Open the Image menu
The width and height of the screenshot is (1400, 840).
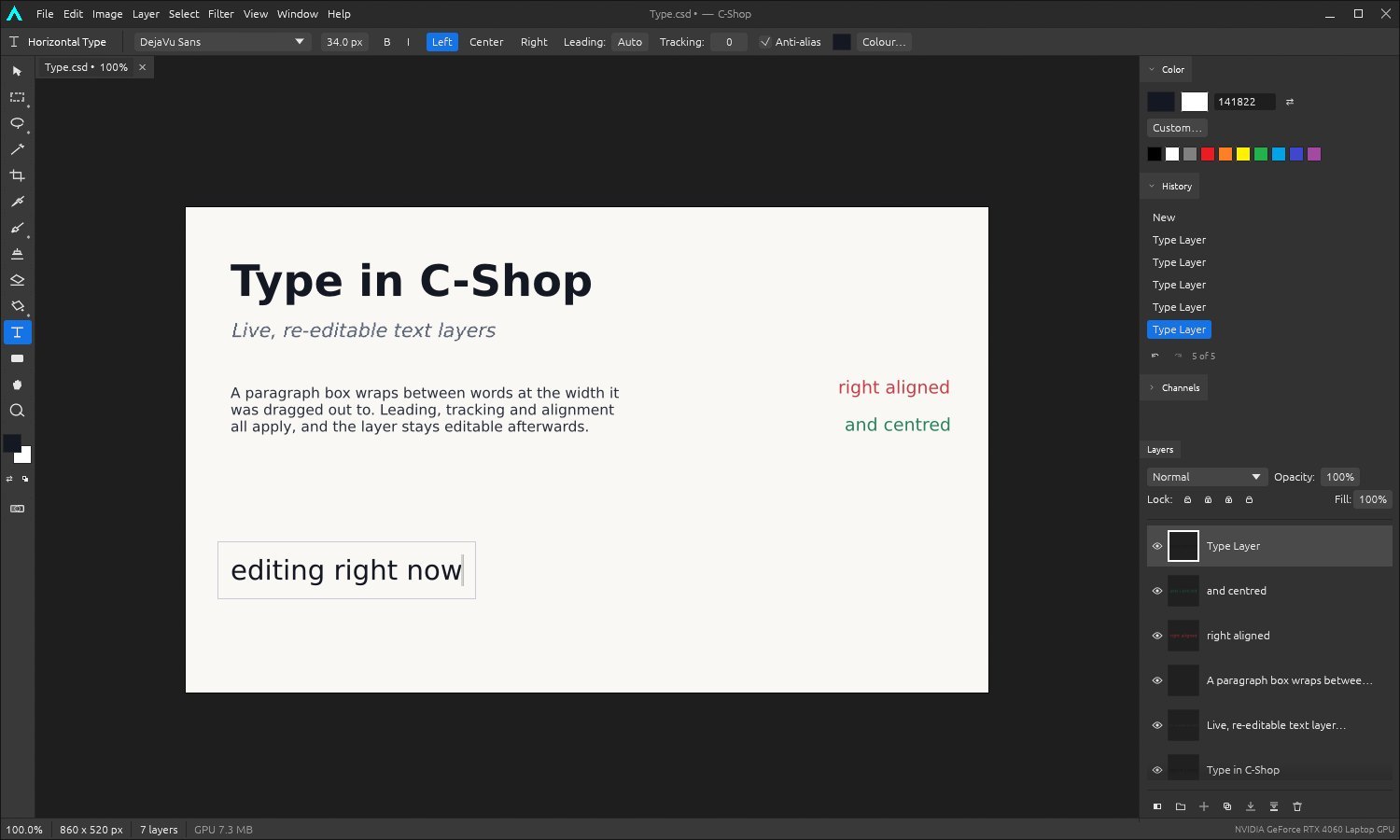[107, 14]
